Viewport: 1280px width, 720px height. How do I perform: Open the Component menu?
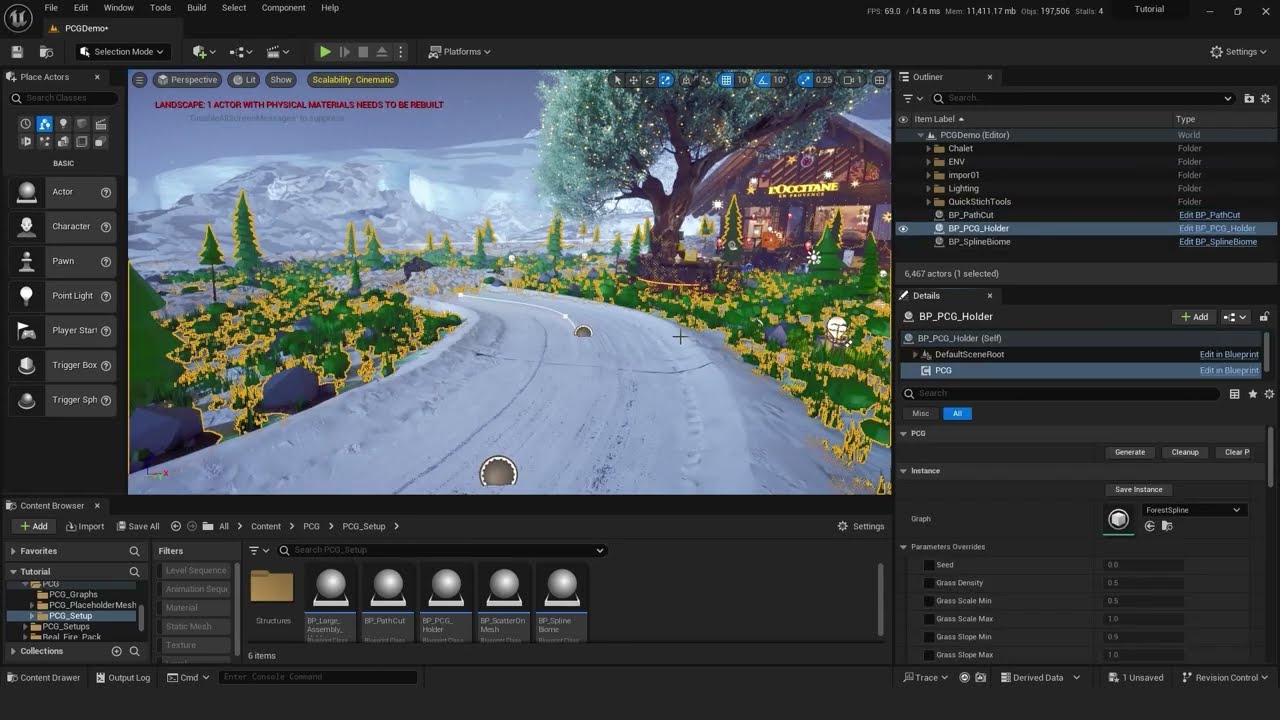click(x=284, y=8)
